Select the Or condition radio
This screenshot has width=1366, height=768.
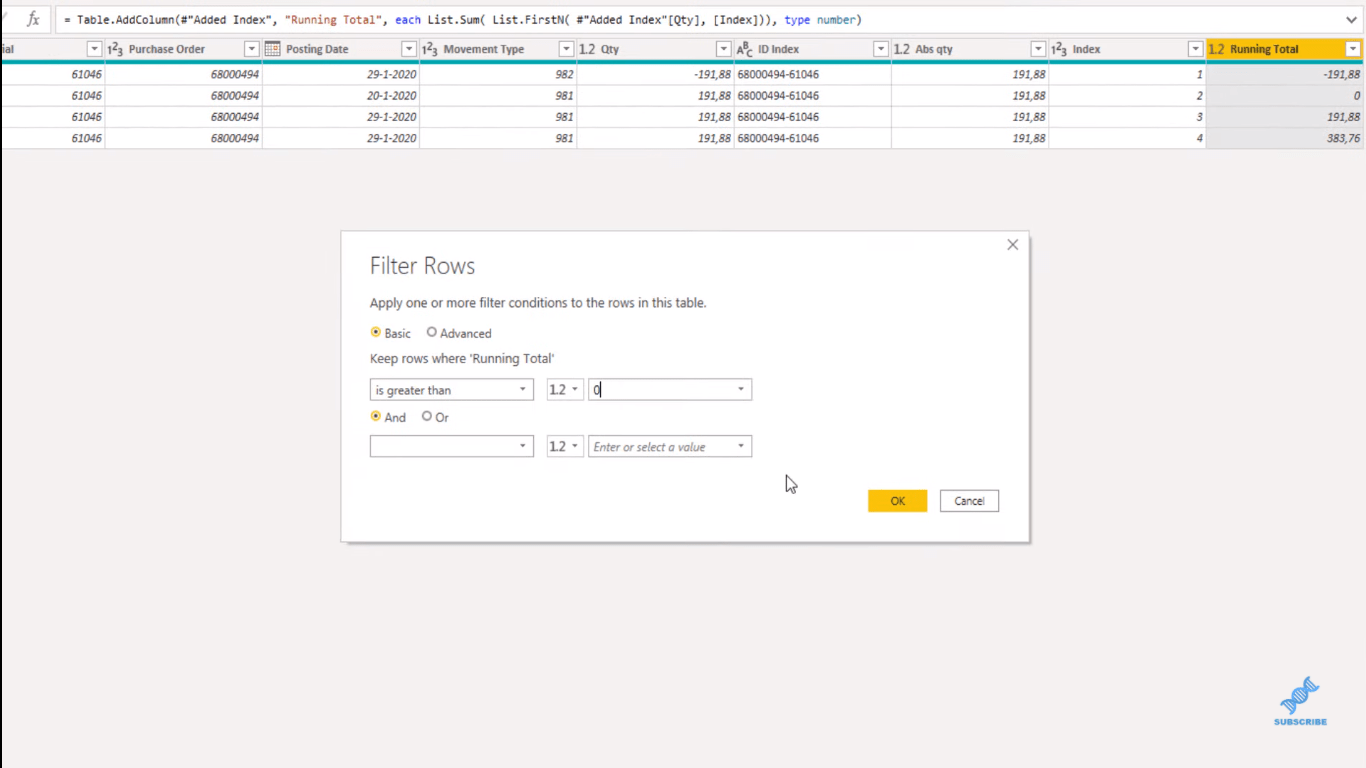[427, 416]
